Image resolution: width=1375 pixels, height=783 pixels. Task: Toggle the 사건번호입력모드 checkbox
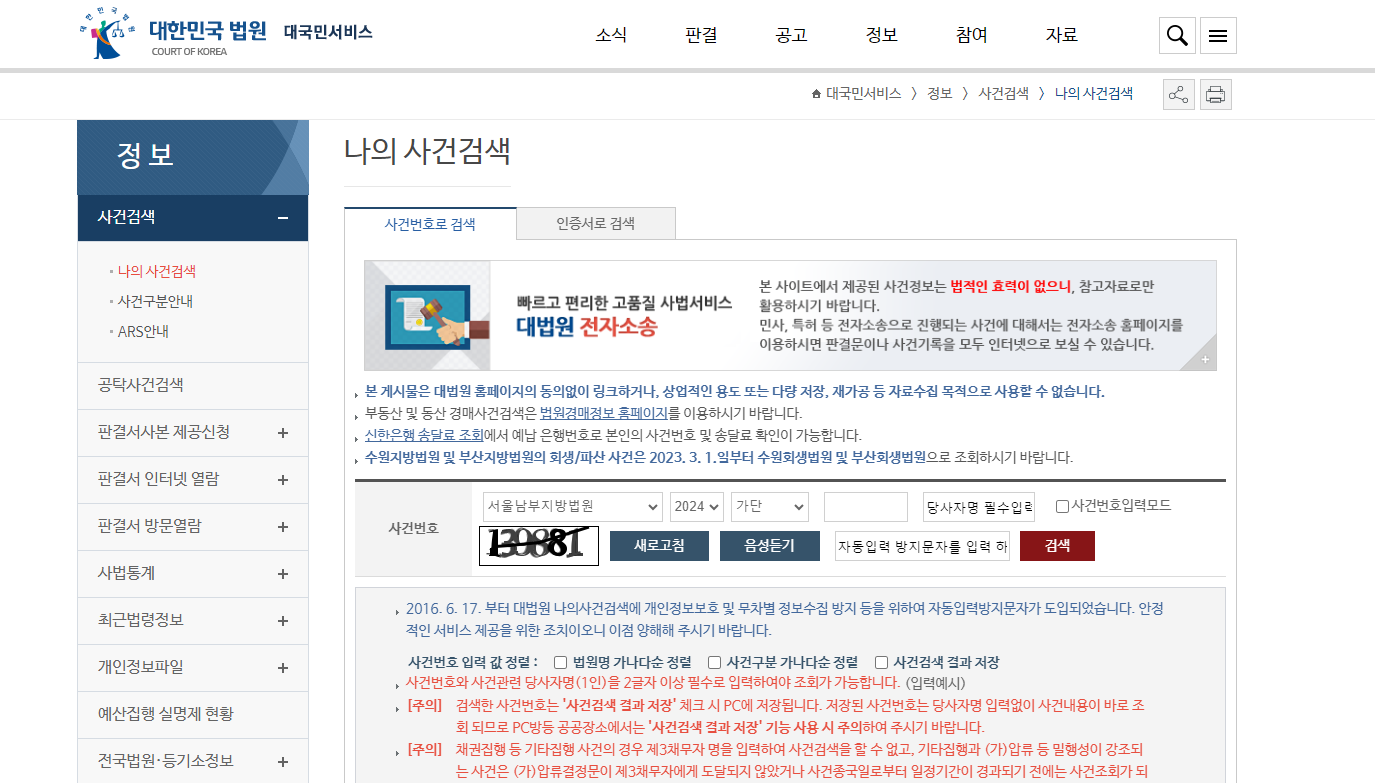(x=1062, y=506)
